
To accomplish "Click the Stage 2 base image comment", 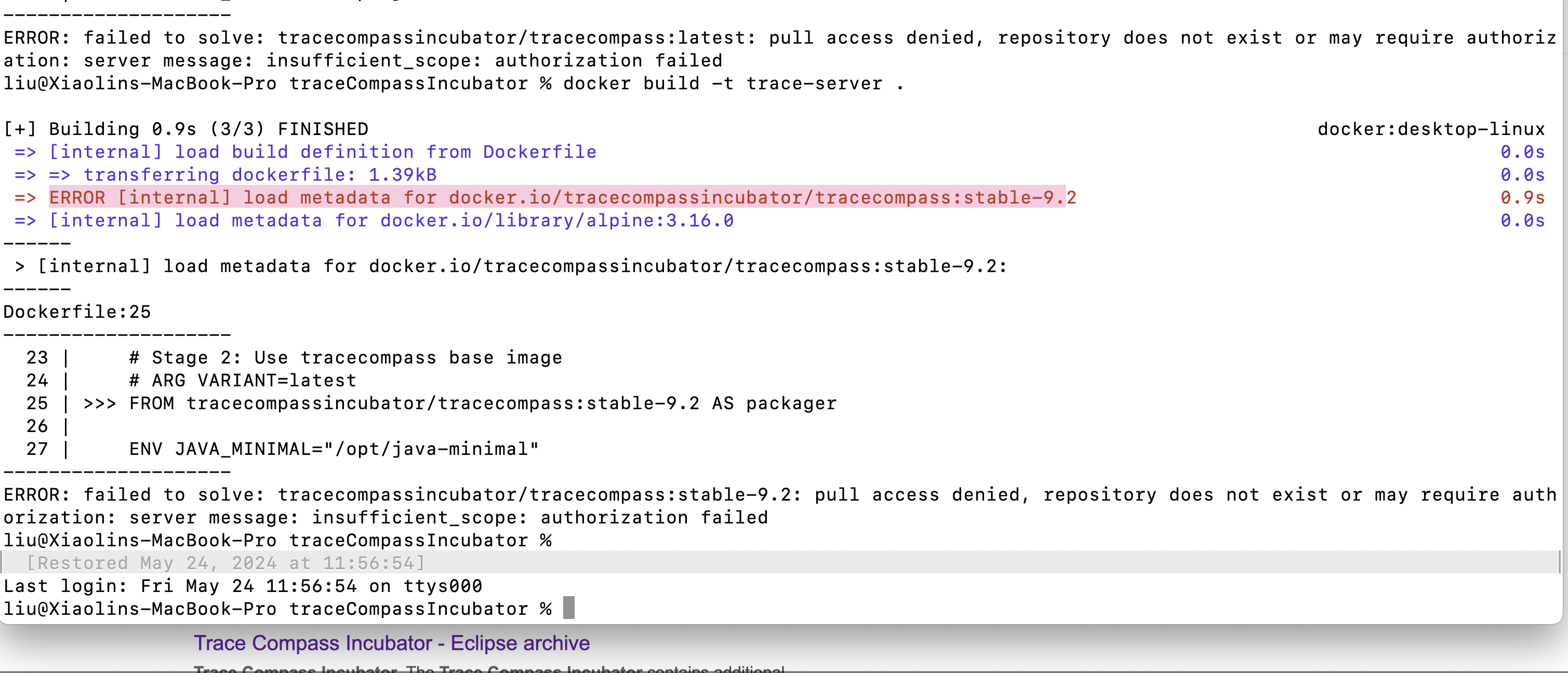I will (345, 357).
